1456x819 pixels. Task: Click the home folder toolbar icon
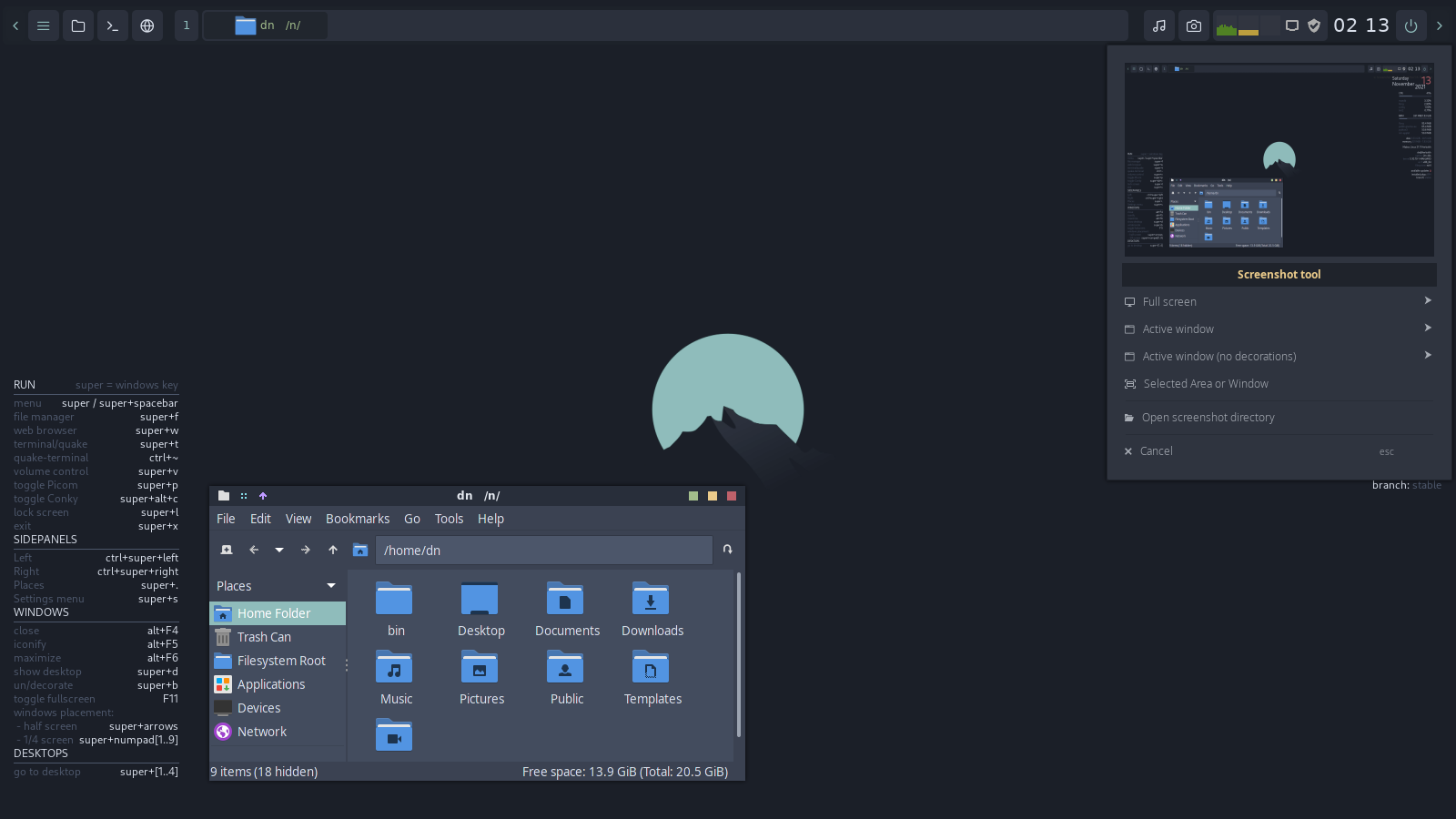[360, 550]
